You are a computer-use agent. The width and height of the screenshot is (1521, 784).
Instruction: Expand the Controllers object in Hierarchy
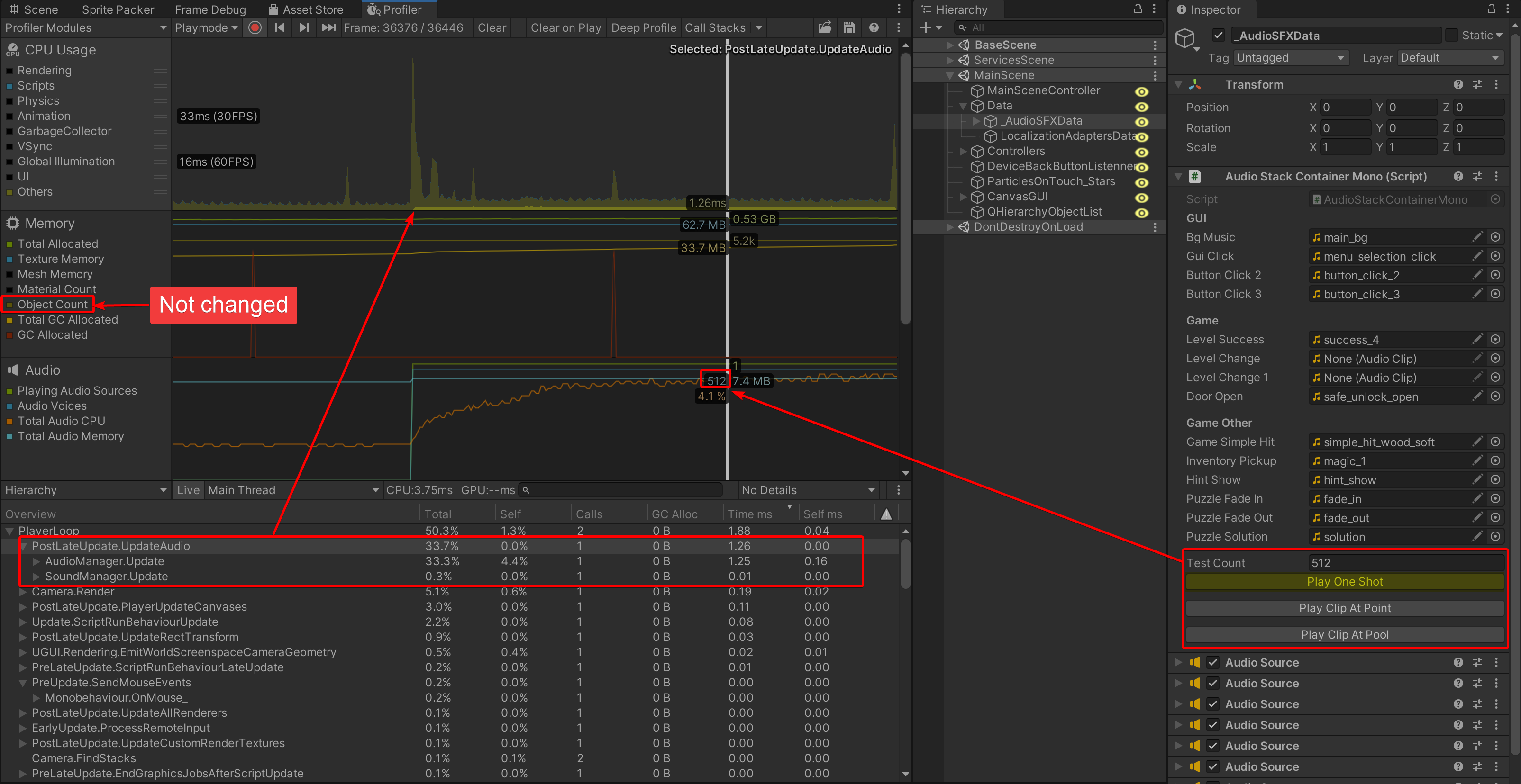point(963,152)
